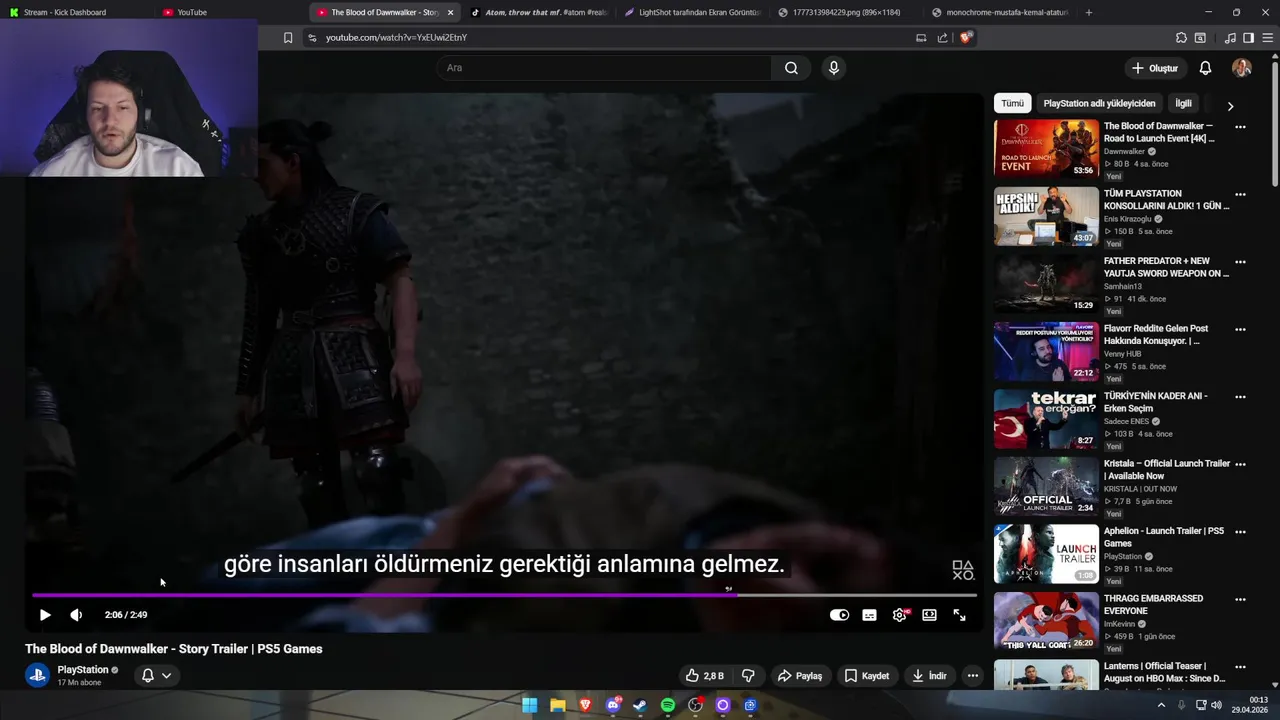1280x720 pixels.
Task: Open system volume speaker in tray
Action: point(1216,705)
